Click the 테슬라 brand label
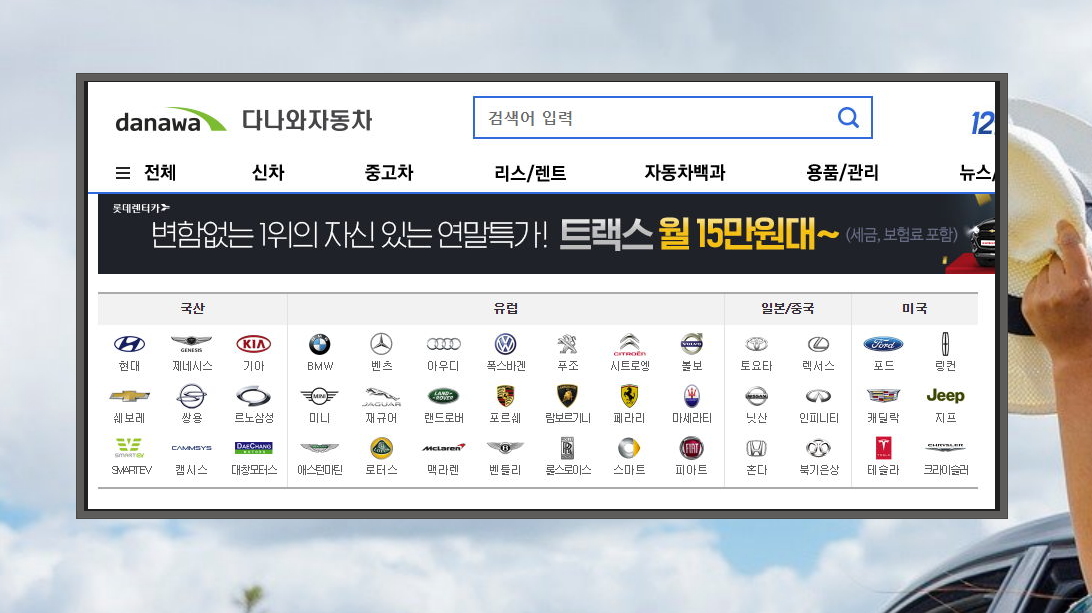The width and height of the screenshot is (1092, 613). [883, 470]
